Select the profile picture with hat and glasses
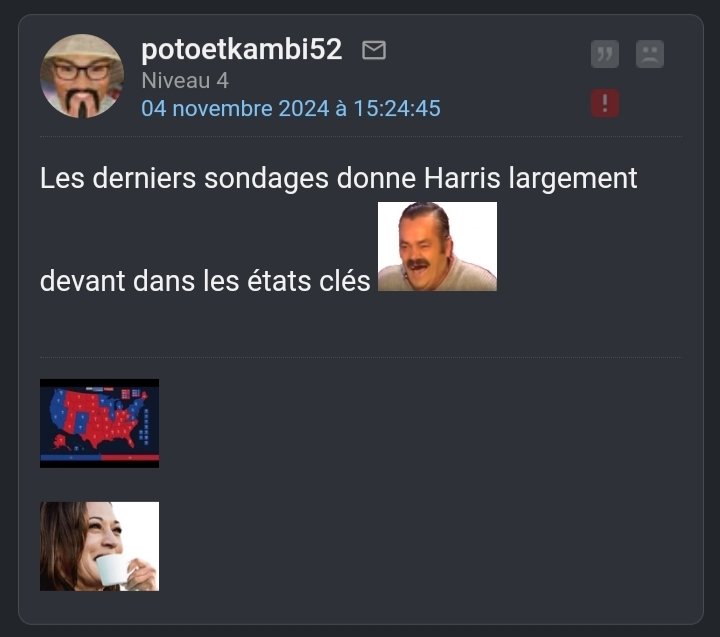The width and height of the screenshot is (720, 637). pyautogui.click(x=82, y=76)
